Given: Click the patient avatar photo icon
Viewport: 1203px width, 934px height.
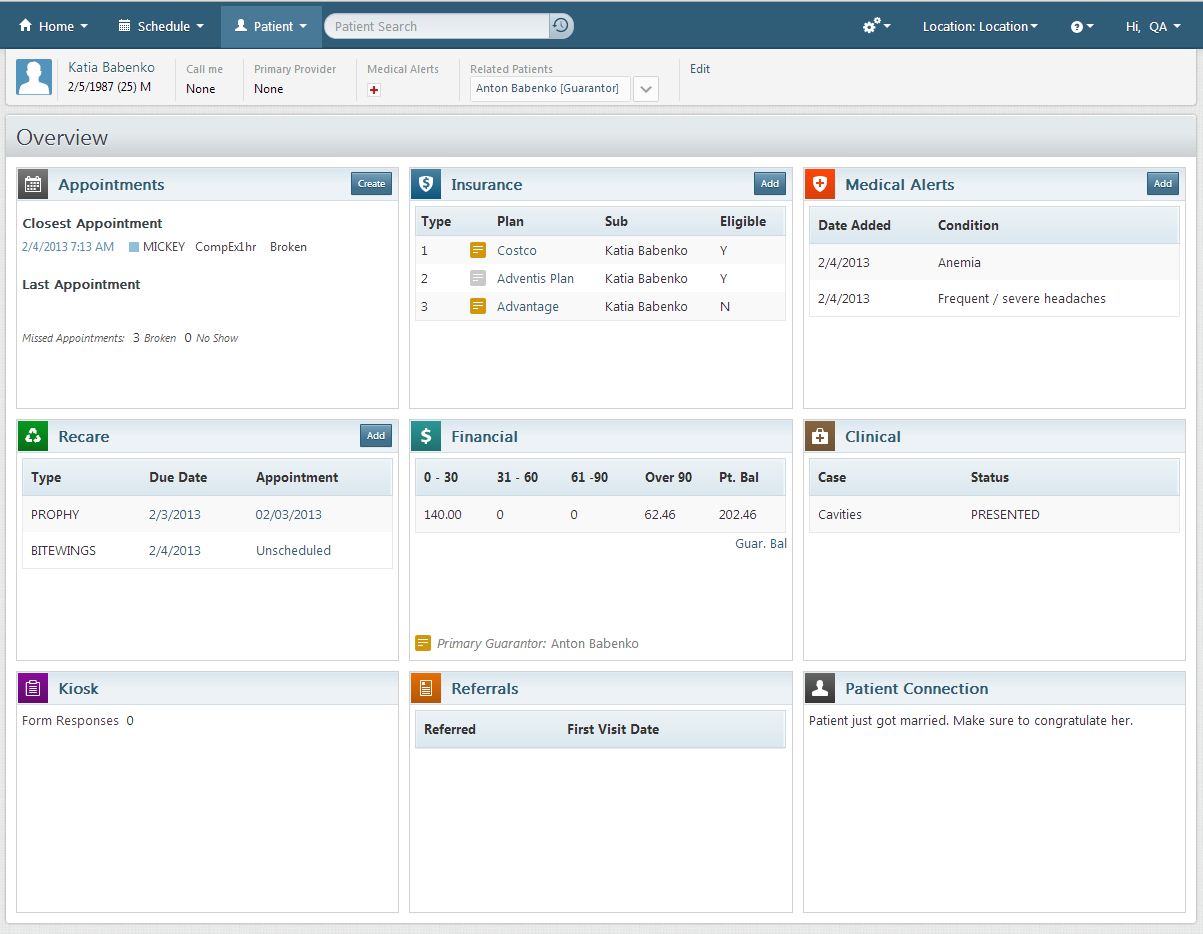Looking at the screenshot, I should click(34, 77).
